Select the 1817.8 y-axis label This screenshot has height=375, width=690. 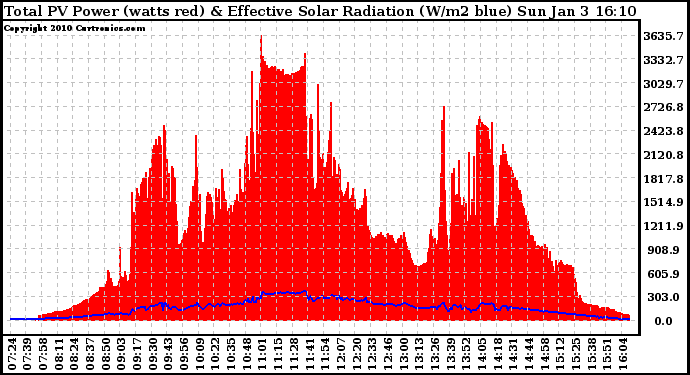[x=664, y=179]
